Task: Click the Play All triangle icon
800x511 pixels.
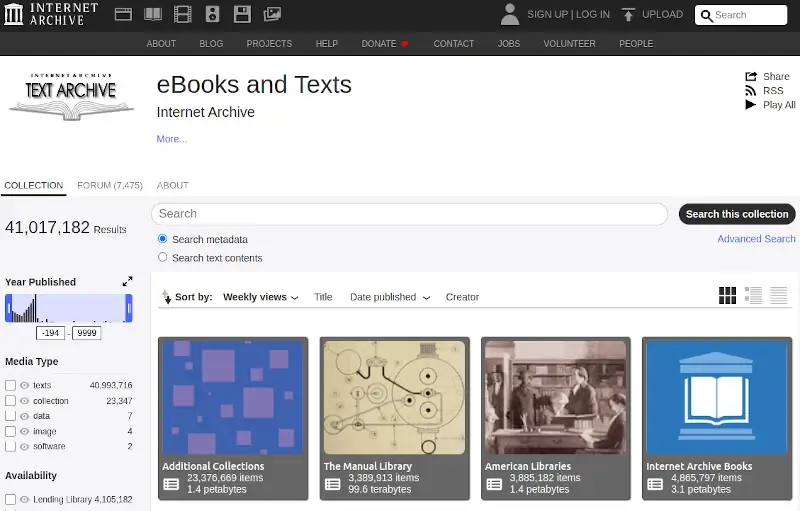Action: [x=750, y=105]
